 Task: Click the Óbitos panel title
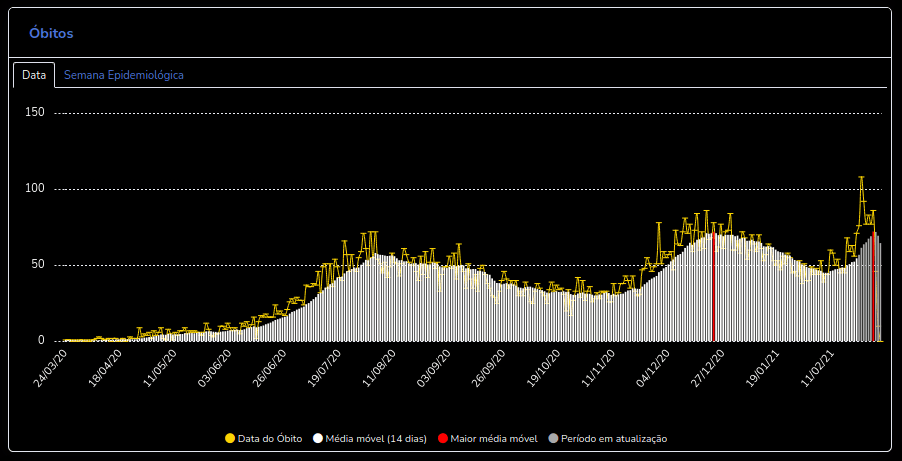coord(51,33)
